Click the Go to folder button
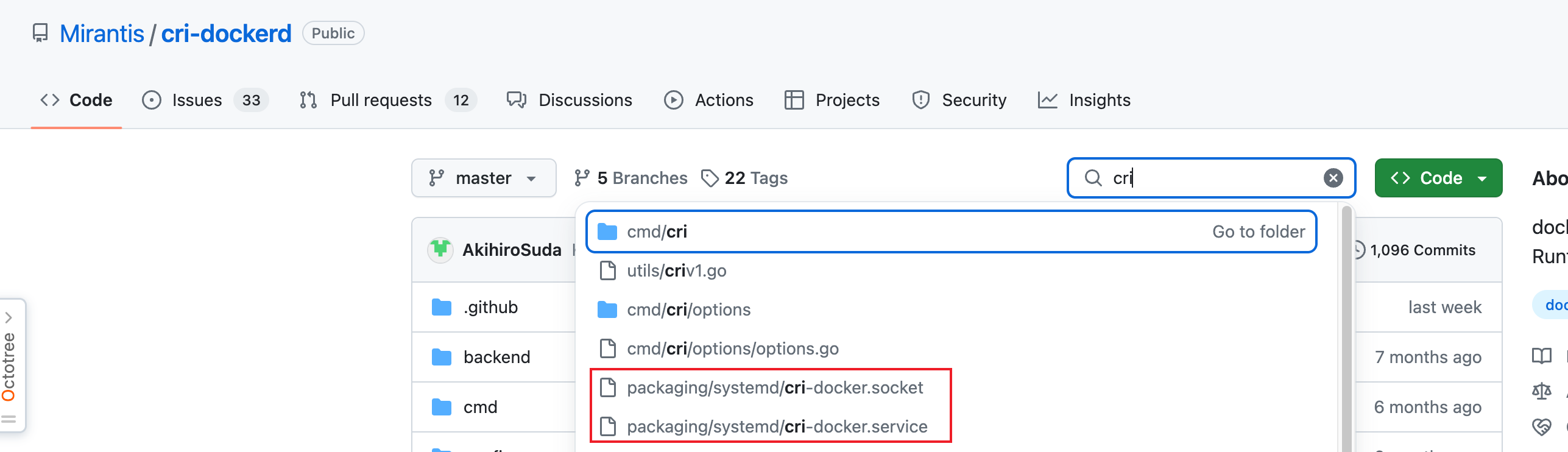1568x452 pixels. pyautogui.click(x=1259, y=231)
